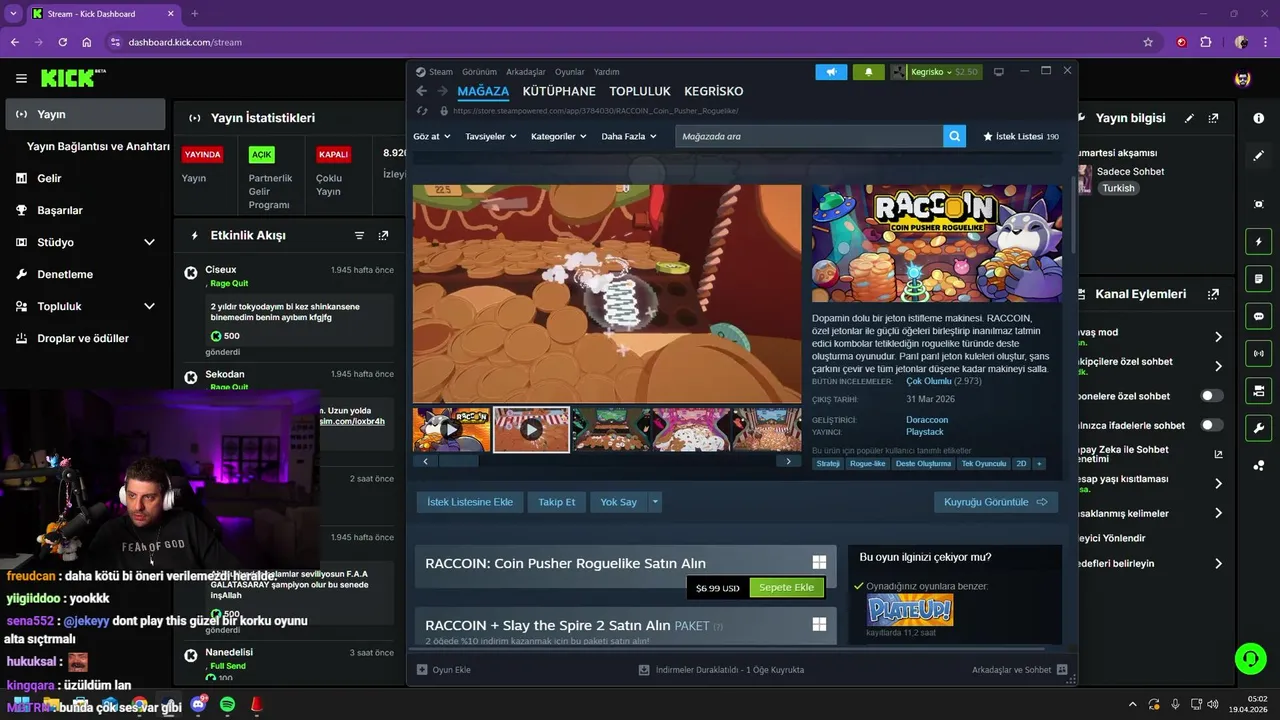1280x720 pixels.
Task: Click Kuyruğu Görüntüle button
Action: [996, 502]
